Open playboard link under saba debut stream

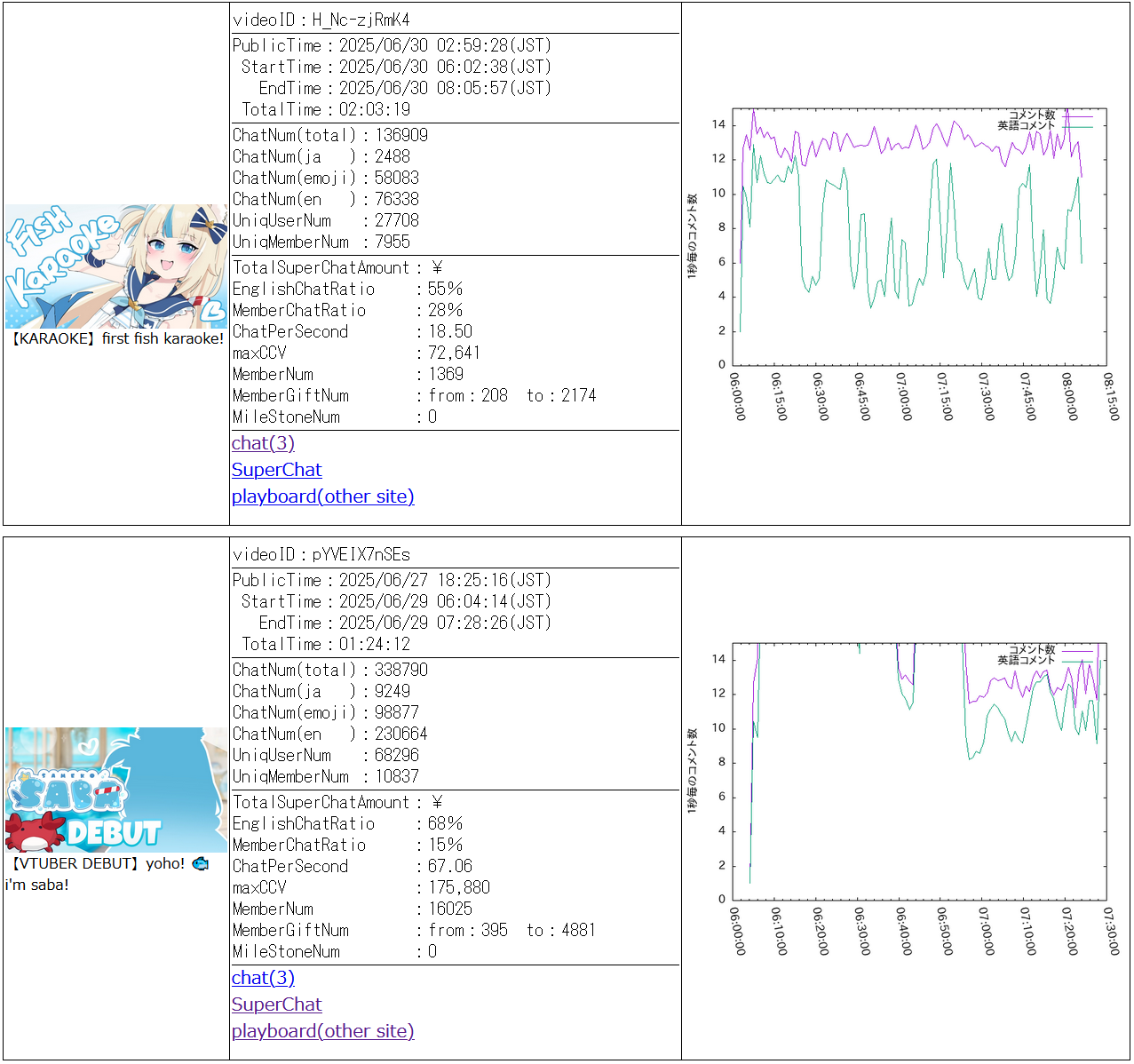click(323, 1031)
